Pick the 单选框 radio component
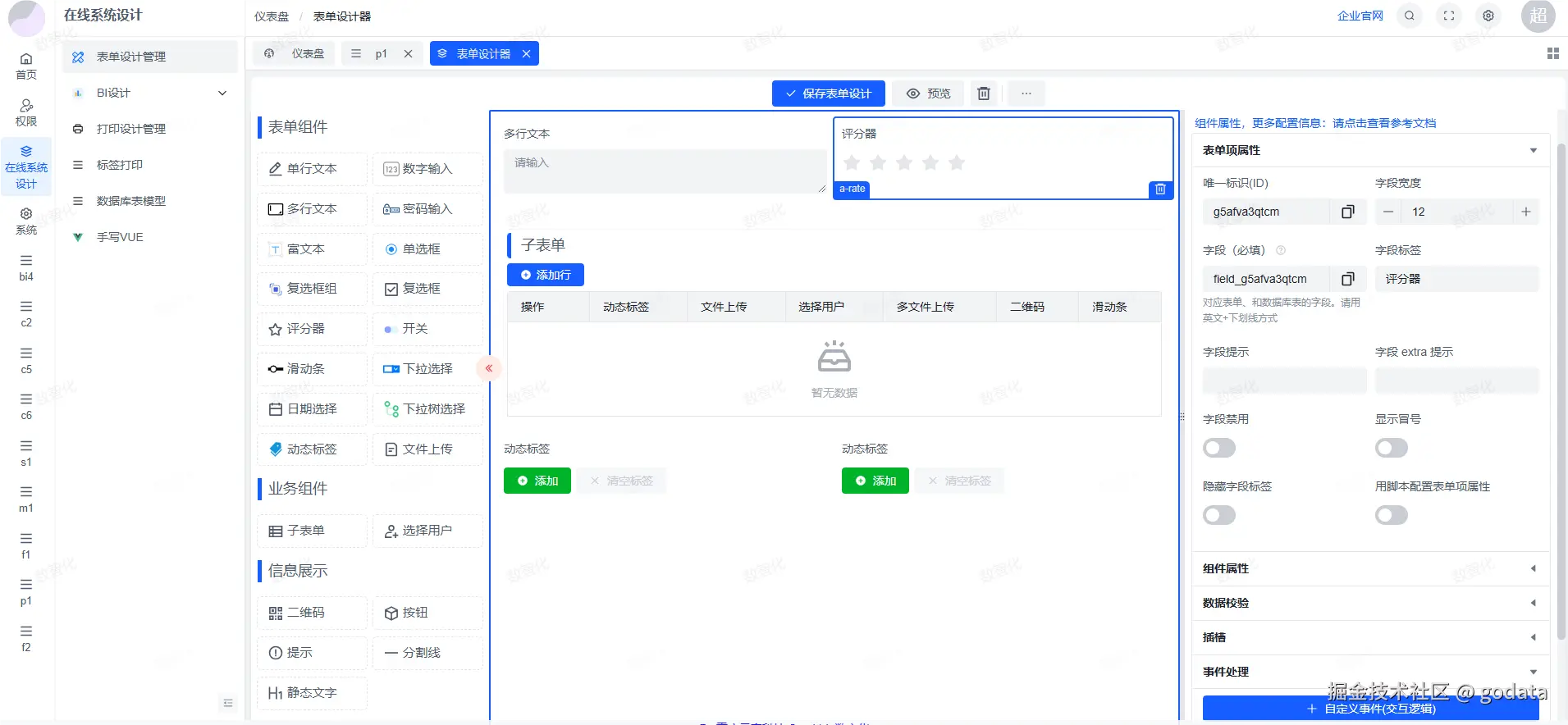 427,249
